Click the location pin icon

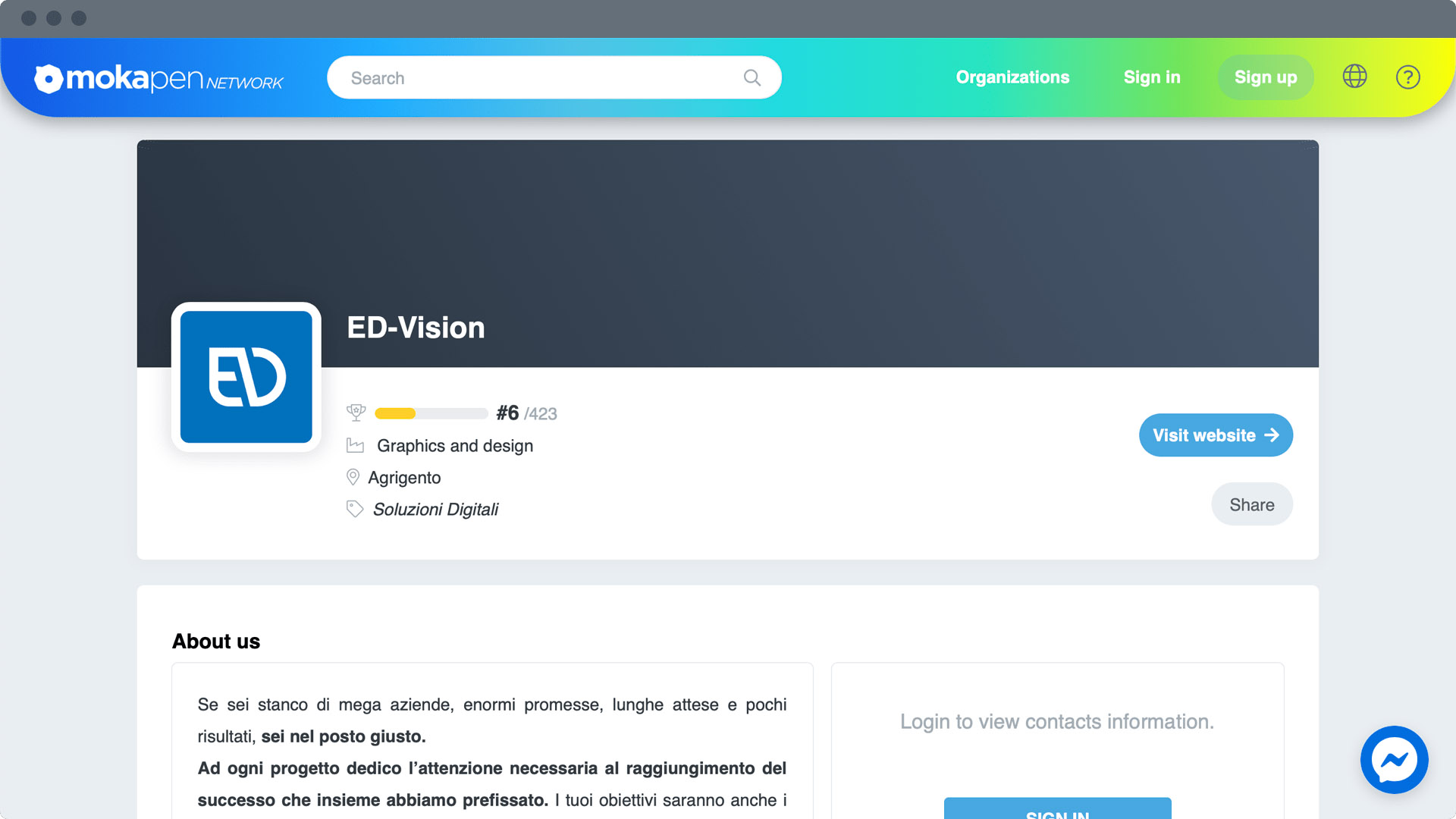pos(353,477)
